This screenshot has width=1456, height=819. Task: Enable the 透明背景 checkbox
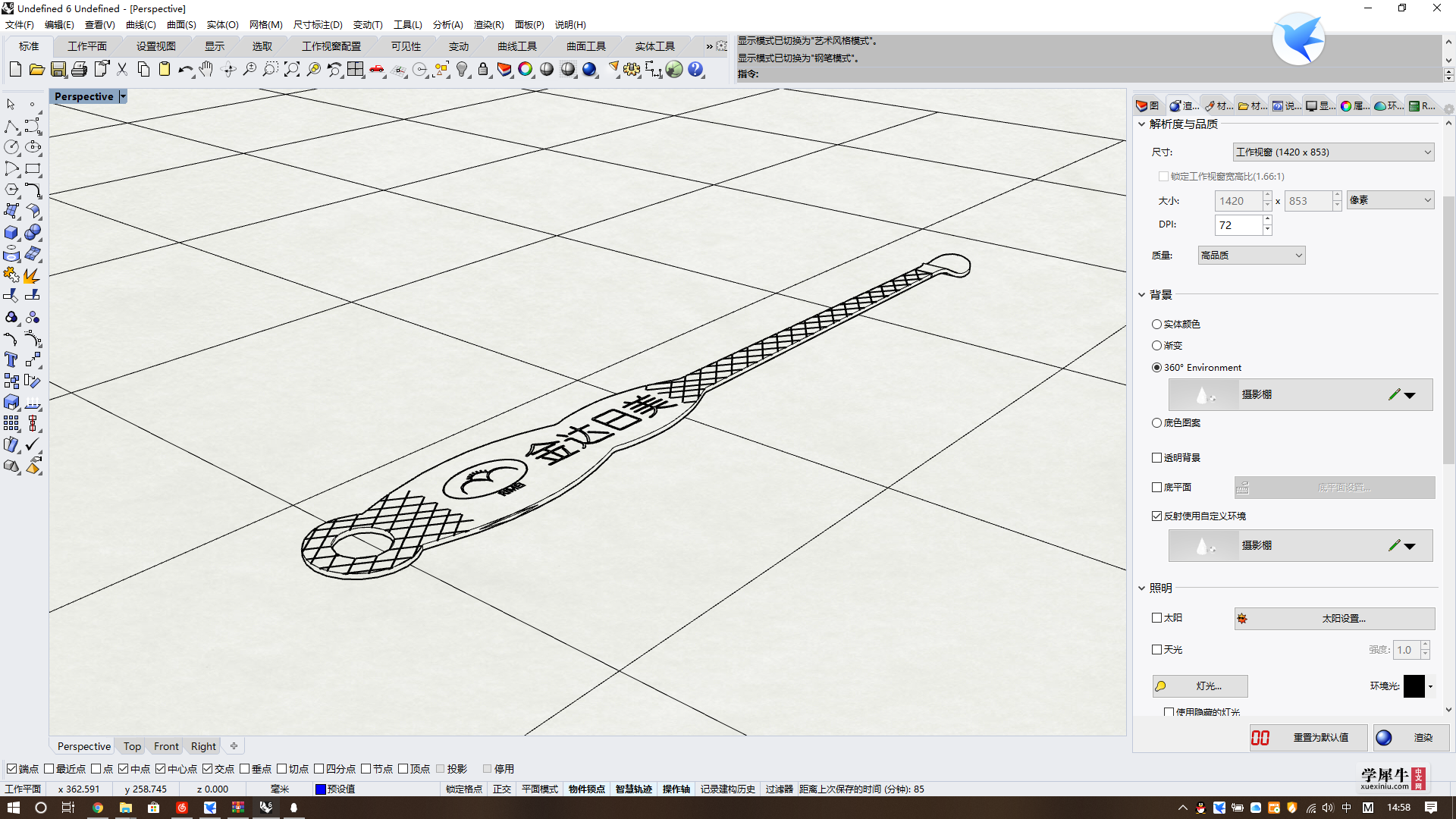[1156, 458]
